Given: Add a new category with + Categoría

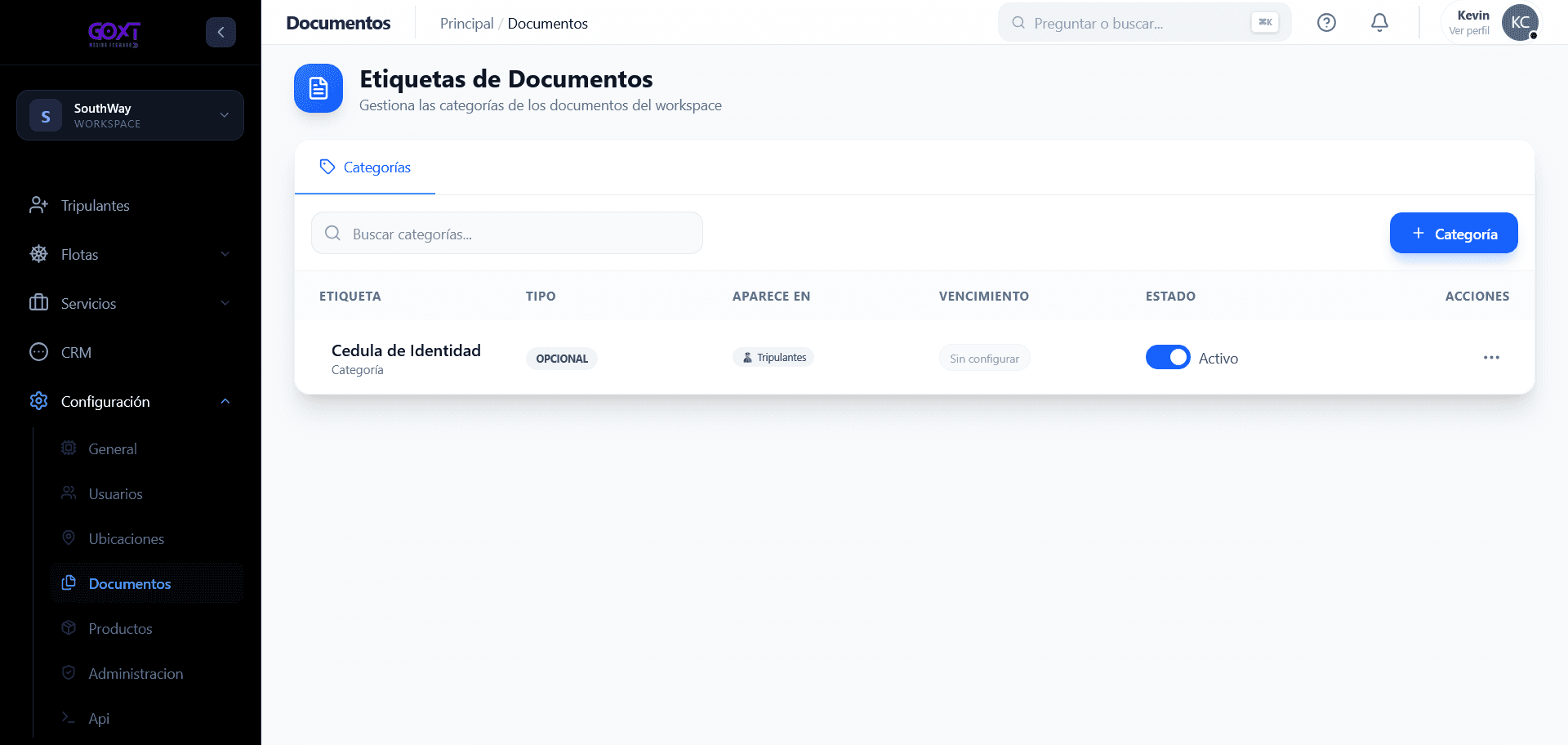Looking at the screenshot, I should point(1454,234).
